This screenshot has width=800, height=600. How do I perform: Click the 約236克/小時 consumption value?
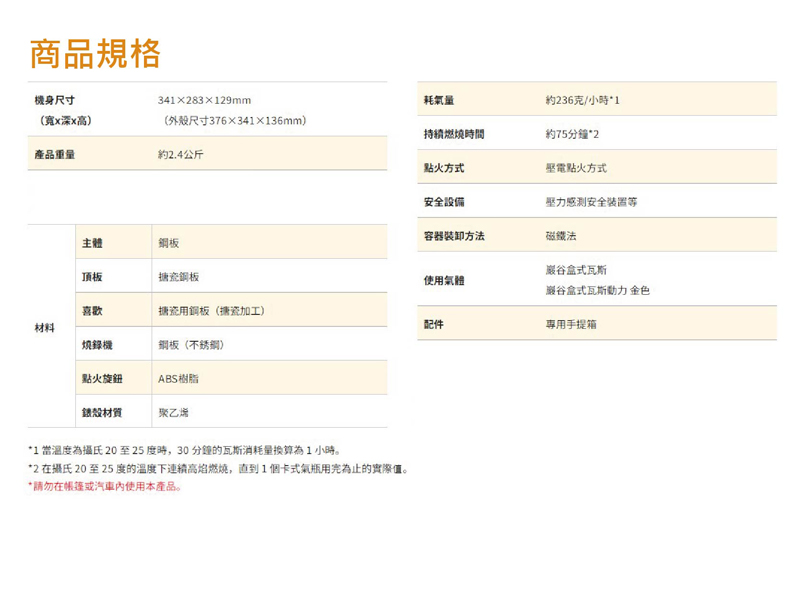pos(583,100)
